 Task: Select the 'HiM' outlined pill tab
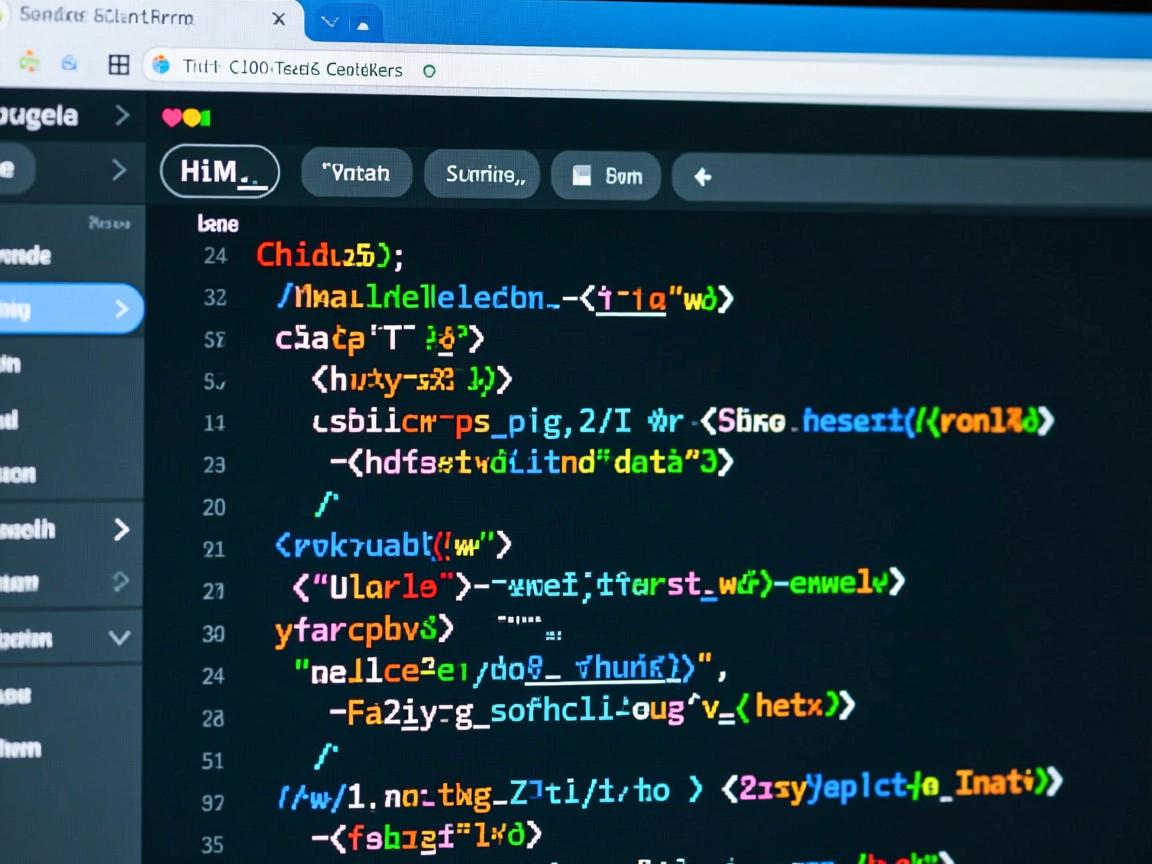219,172
